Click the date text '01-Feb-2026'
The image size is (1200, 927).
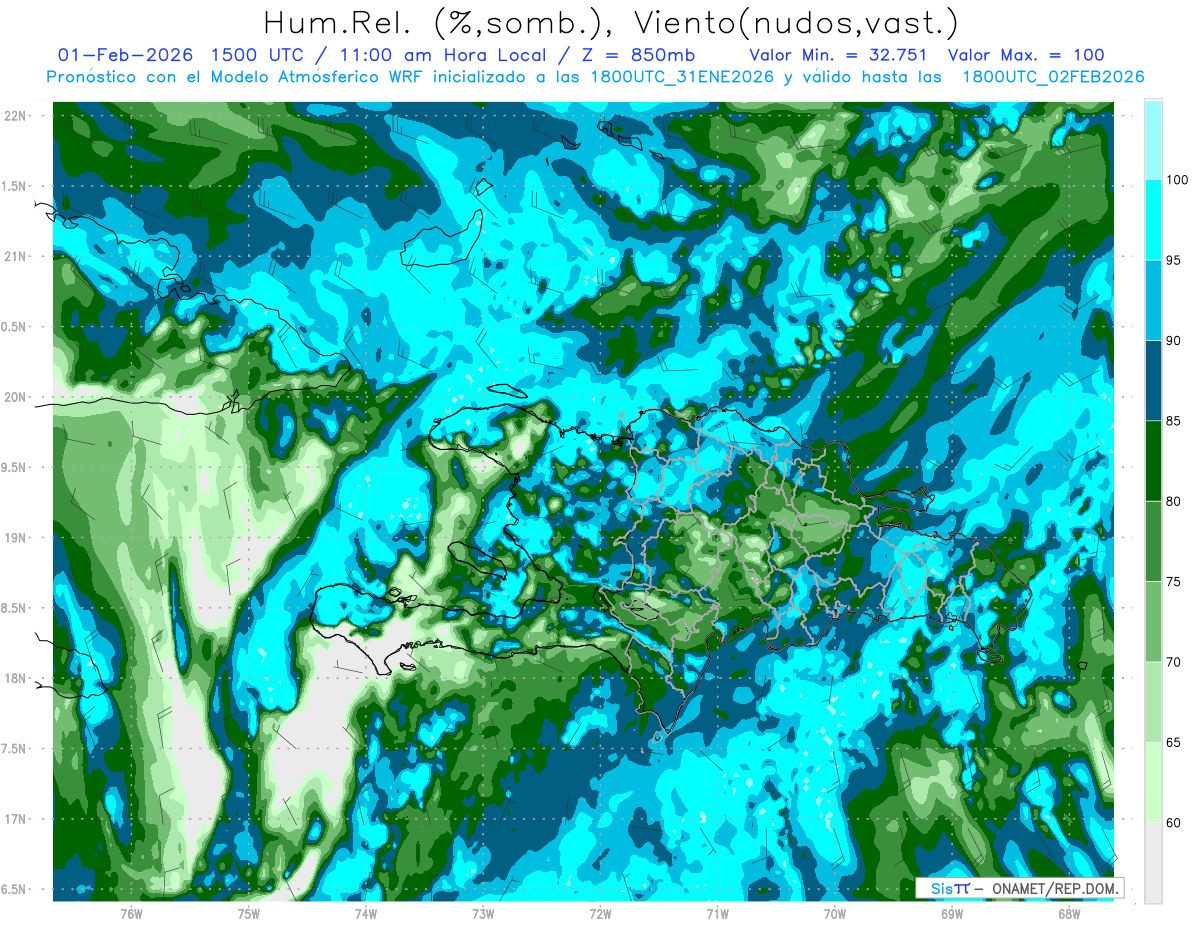coord(125,55)
